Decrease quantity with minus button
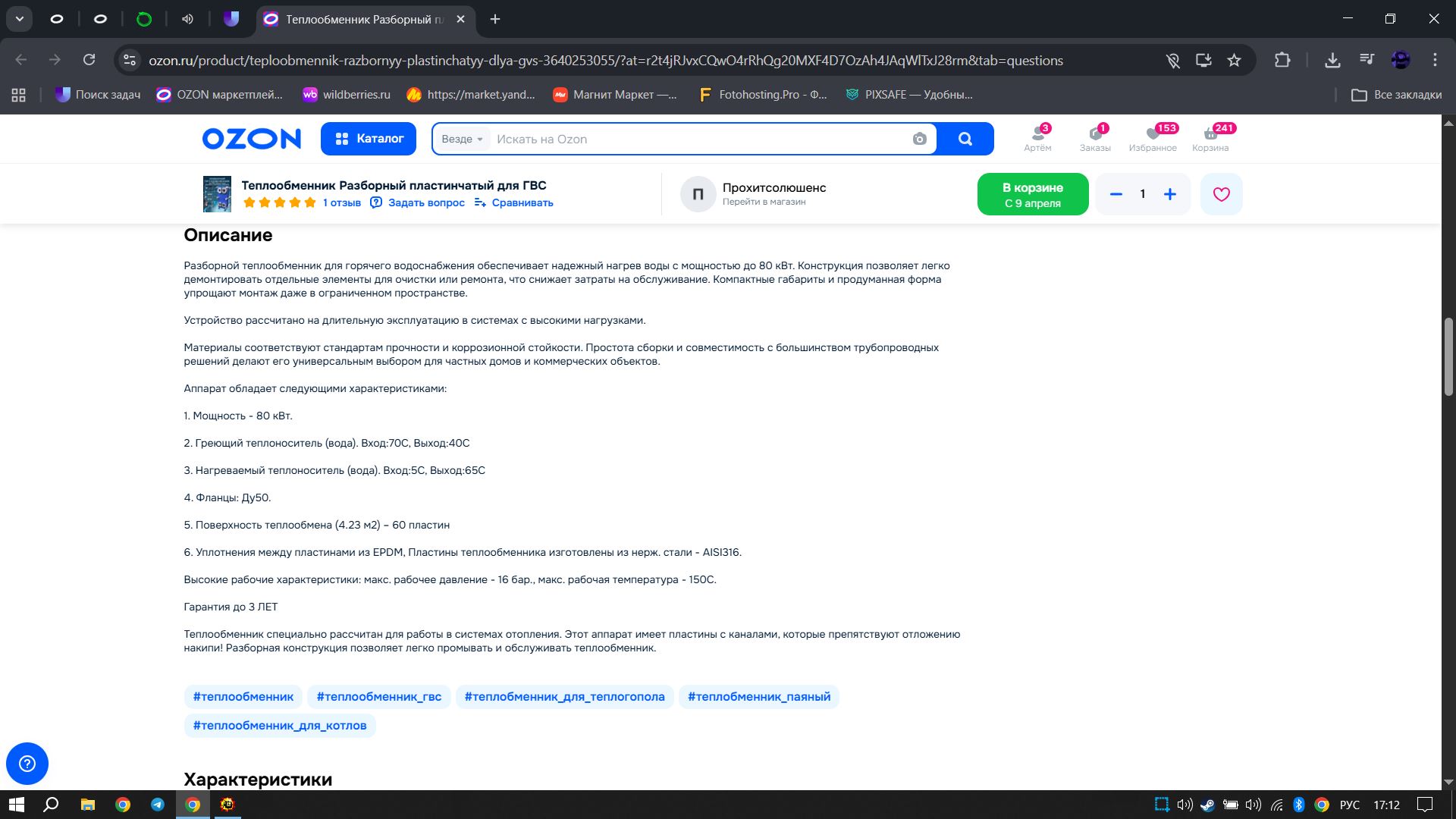This screenshot has width=1456, height=819. click(x=1116, y=194)
